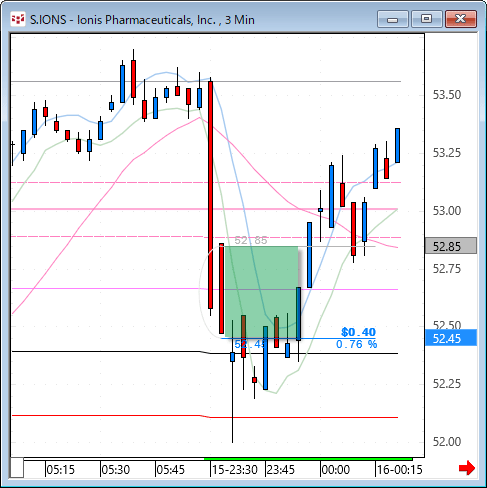Minimize the S.IONS chart window
The height and width of the screenshot is (488, 487).
click(x=393, y=19)
